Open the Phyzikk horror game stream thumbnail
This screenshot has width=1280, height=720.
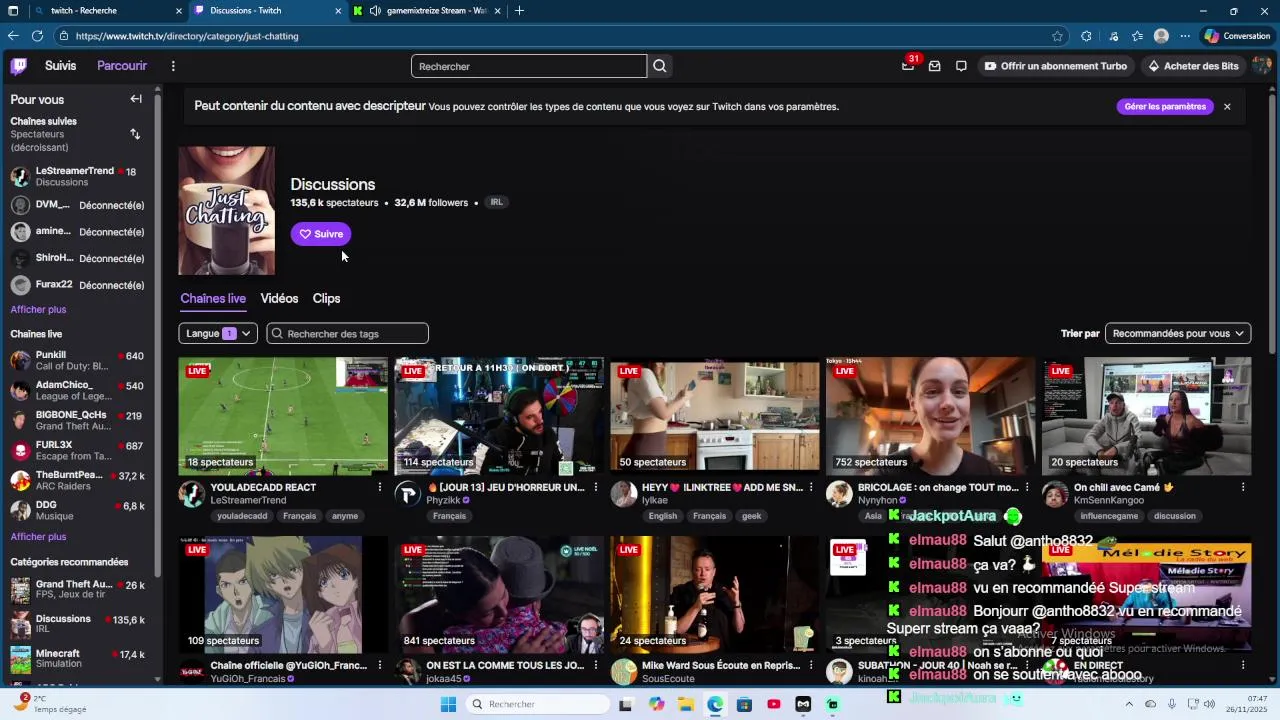tap(499, 416)
